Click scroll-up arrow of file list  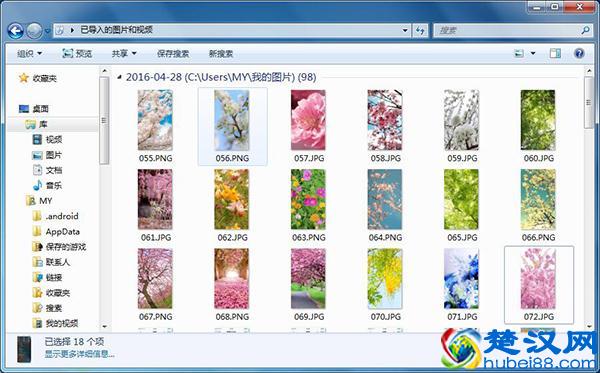(589, 71)
